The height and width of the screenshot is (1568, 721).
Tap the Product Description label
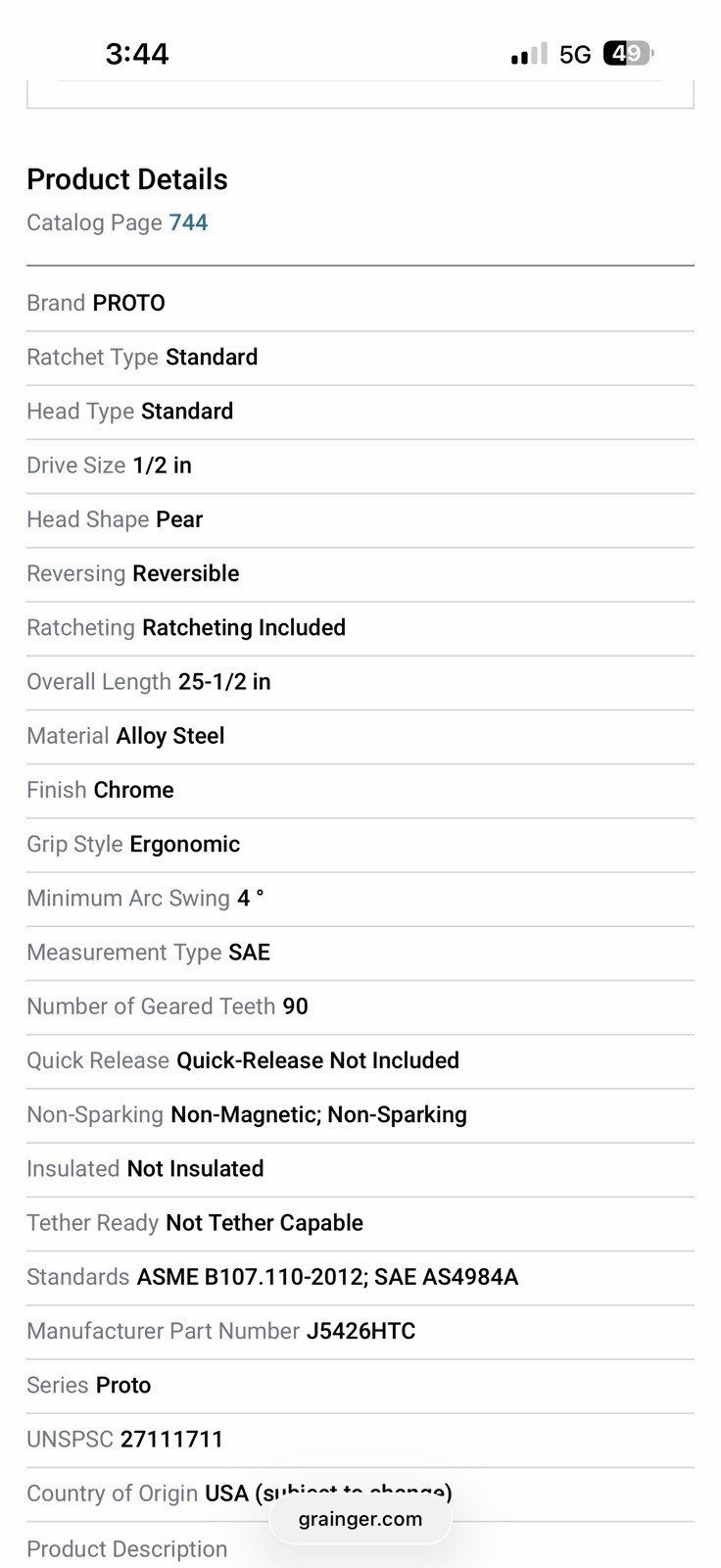127,1548
